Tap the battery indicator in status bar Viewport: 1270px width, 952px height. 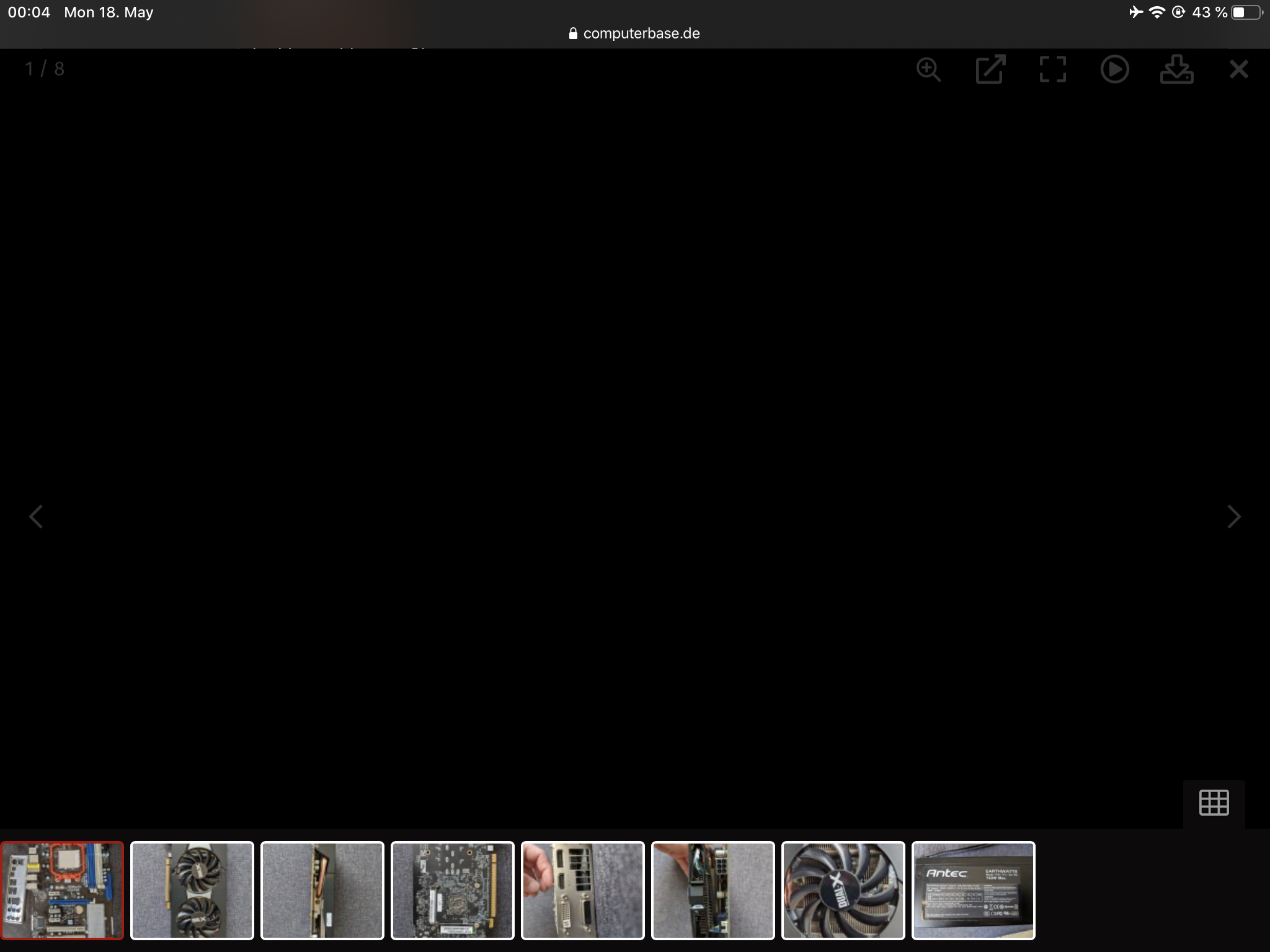pyautogui.click(x=1246, y=12)
